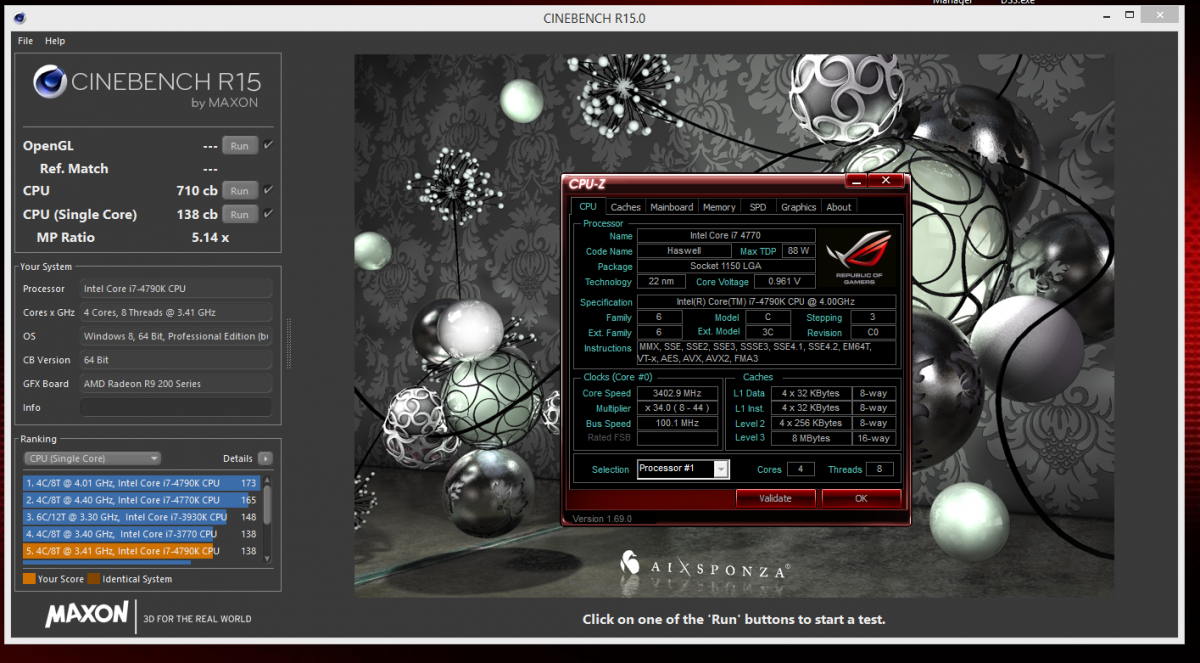Image resolution: width=1200 pixels, height=663 pixels.
Task: Minimize the CPU-Z window
Action: 856,181
